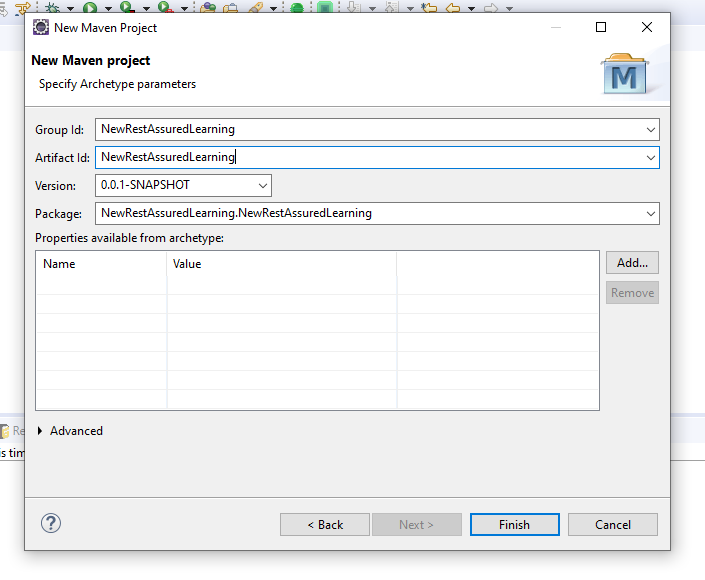This screenshot has height=580, width=705.
Task: Click the Previous Annotation toolbar icon
Action: click(392, 8)
